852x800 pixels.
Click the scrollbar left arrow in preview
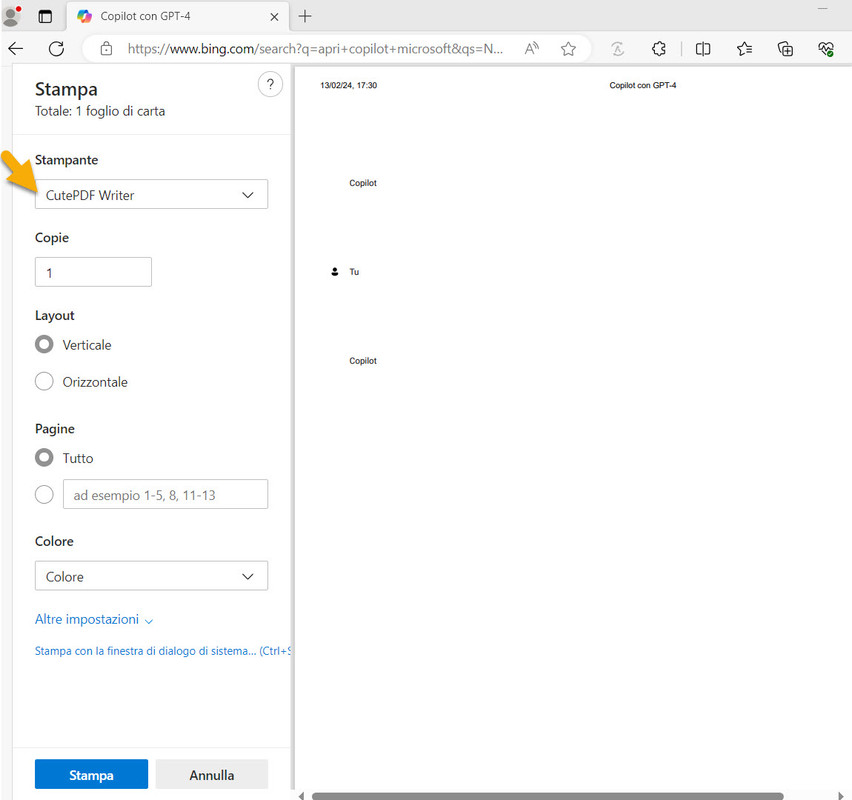click(x=301, y=796)
